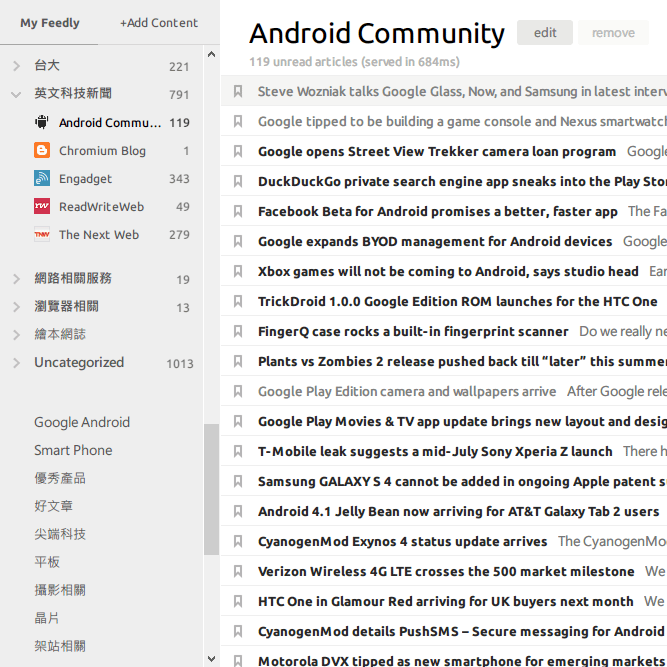Save the Street View Trekker article for later
The width and height of the screenshot is (667, 667).
click(x=238, y=151)
